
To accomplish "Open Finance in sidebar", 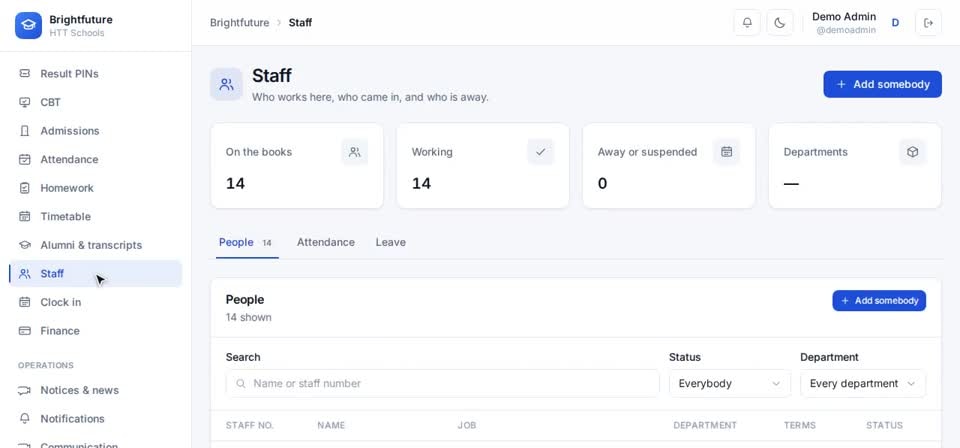I will tap(96, 330).
